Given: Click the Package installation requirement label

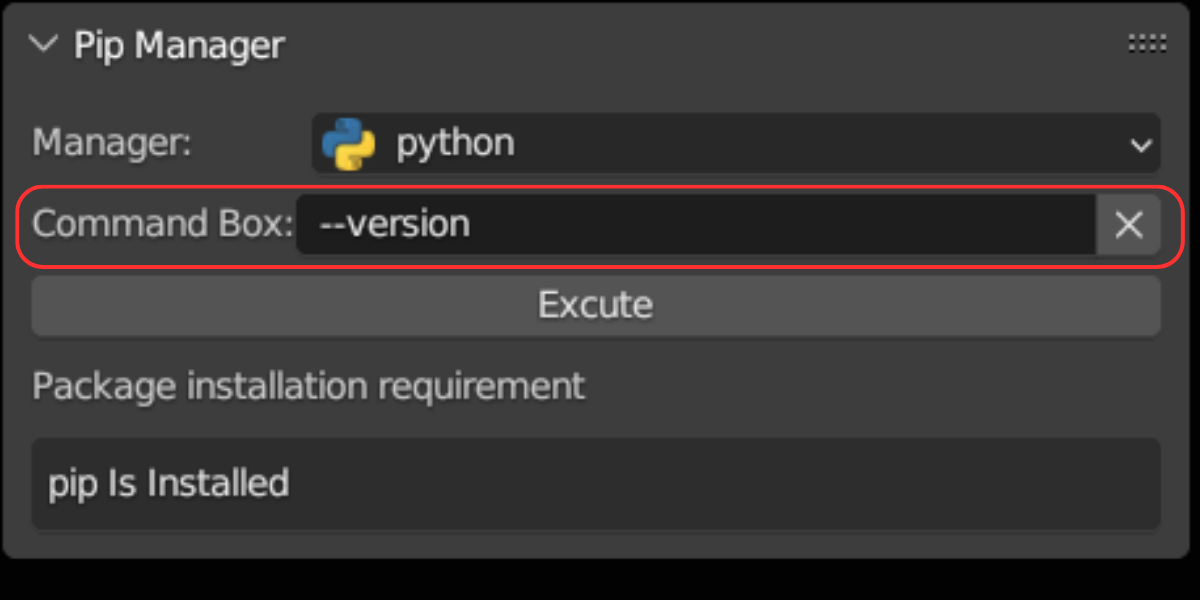Looking at the screenshot, I should 308,386.
